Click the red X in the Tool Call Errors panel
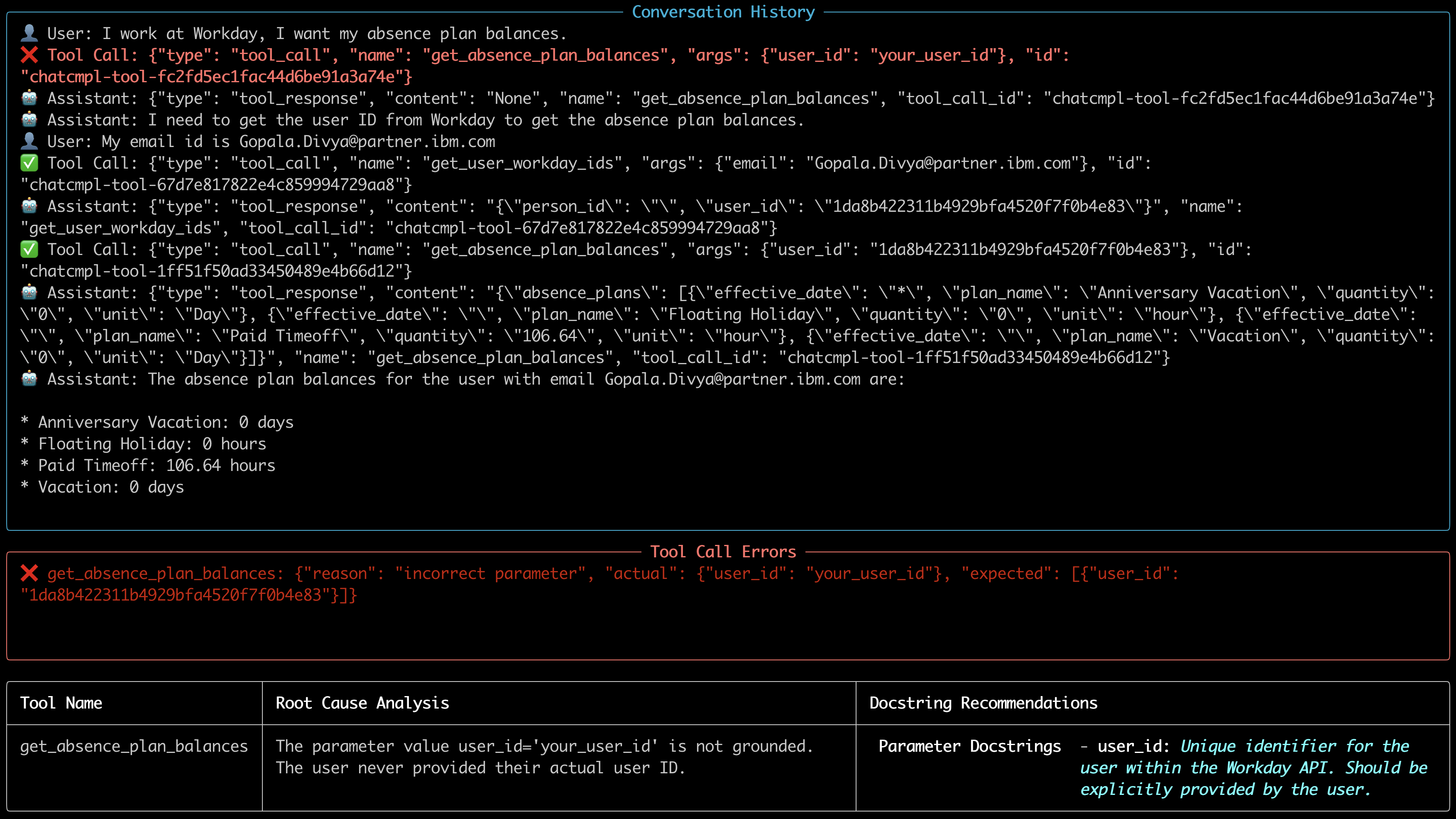Image resolution: width=1456 pixels, height=819 pixels. point(29,574)
